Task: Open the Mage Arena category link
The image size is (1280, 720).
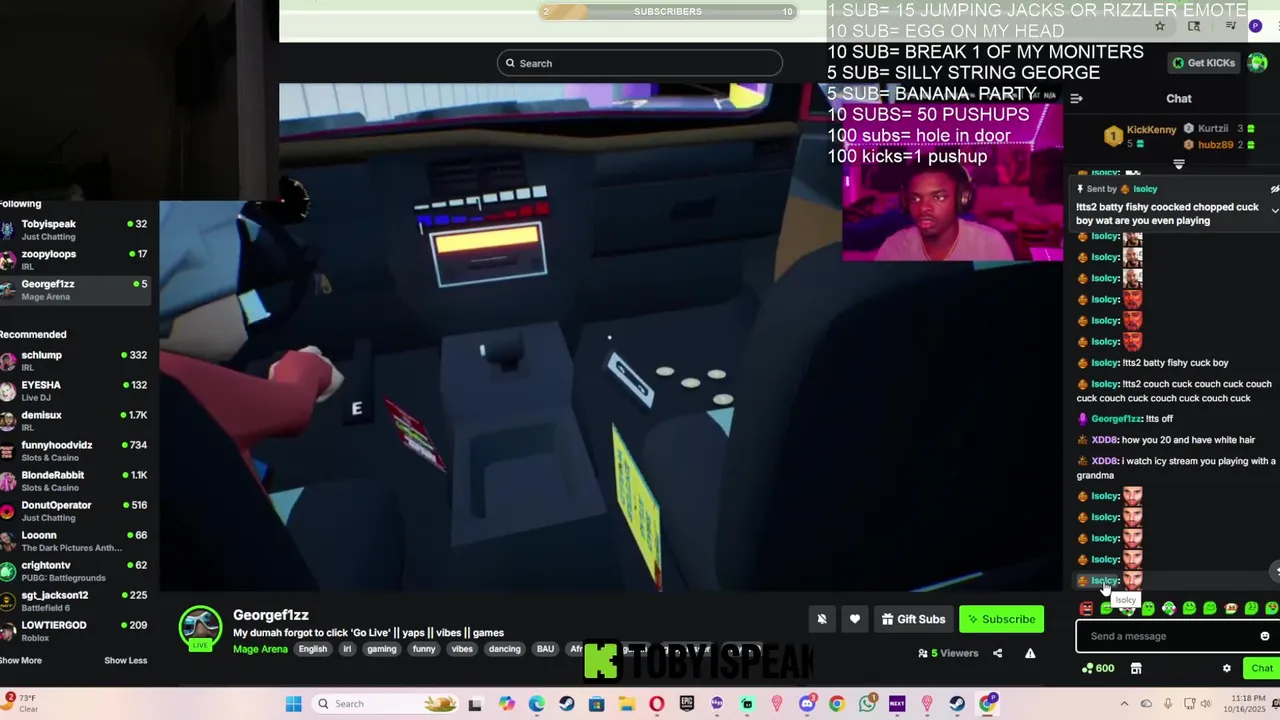Action: 260,649
